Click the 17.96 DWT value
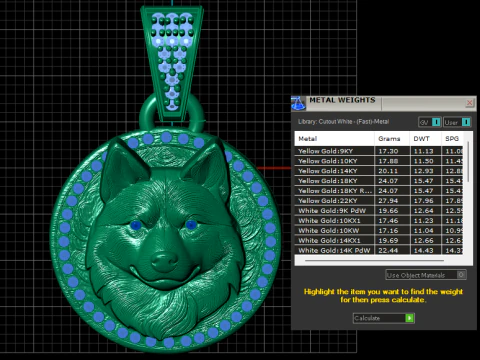This screenshot has width=480, height=360. 423,201
